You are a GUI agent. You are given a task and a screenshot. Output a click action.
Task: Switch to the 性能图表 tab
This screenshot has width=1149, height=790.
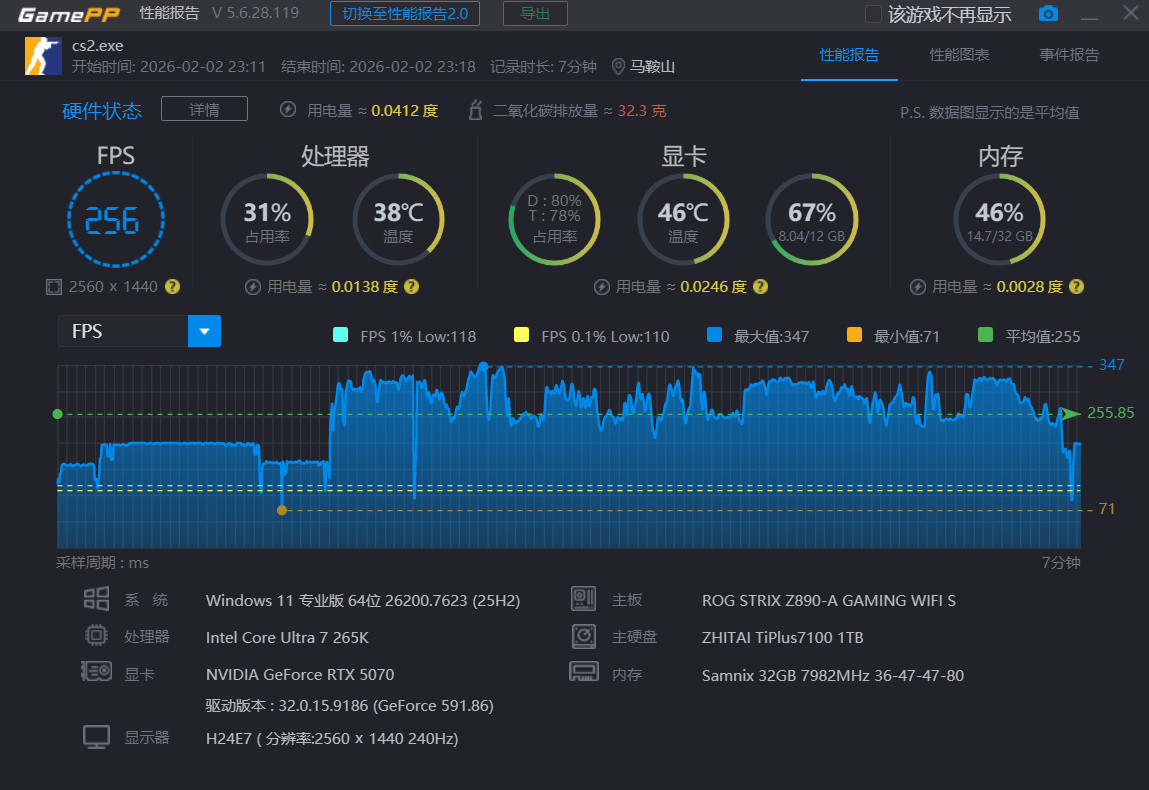pyautogui.click(x=959, y=55)
